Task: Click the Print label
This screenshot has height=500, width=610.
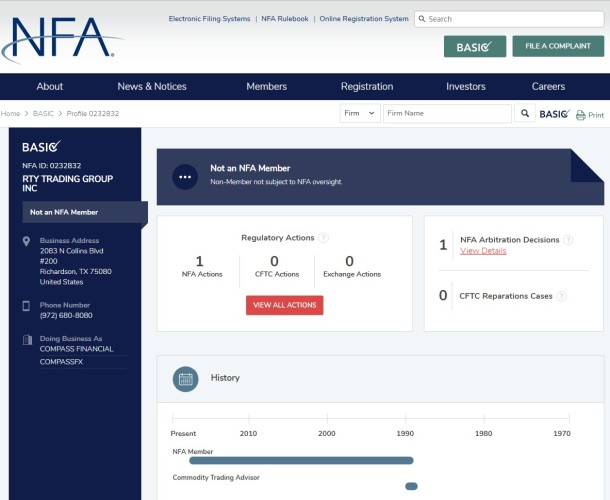Action: pos(596,115)
